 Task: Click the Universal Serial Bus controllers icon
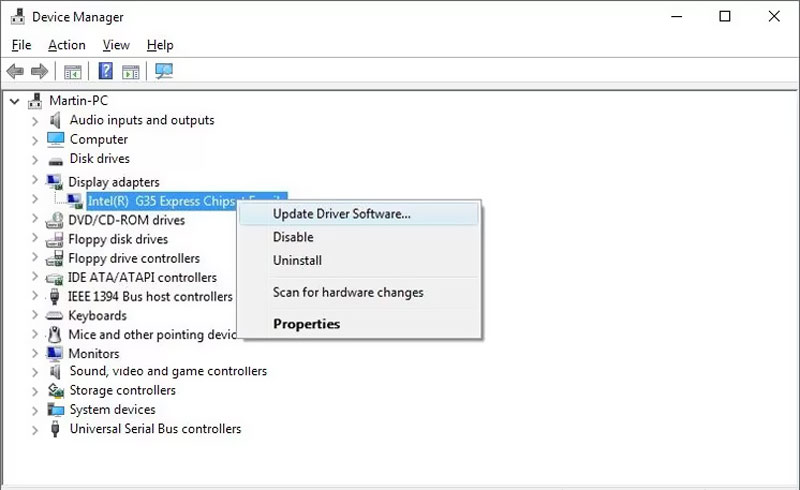click(x=55, y=429)
